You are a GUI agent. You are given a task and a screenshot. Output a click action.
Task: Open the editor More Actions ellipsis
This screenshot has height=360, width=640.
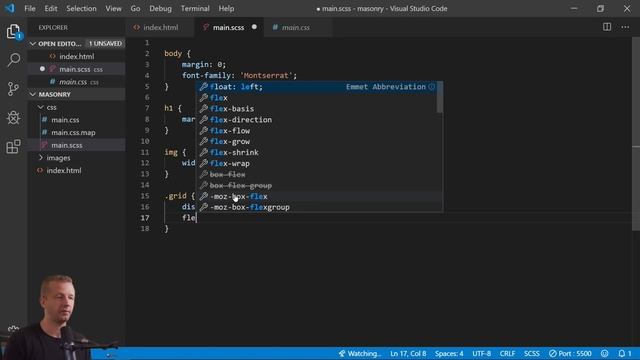coord(625,27)
